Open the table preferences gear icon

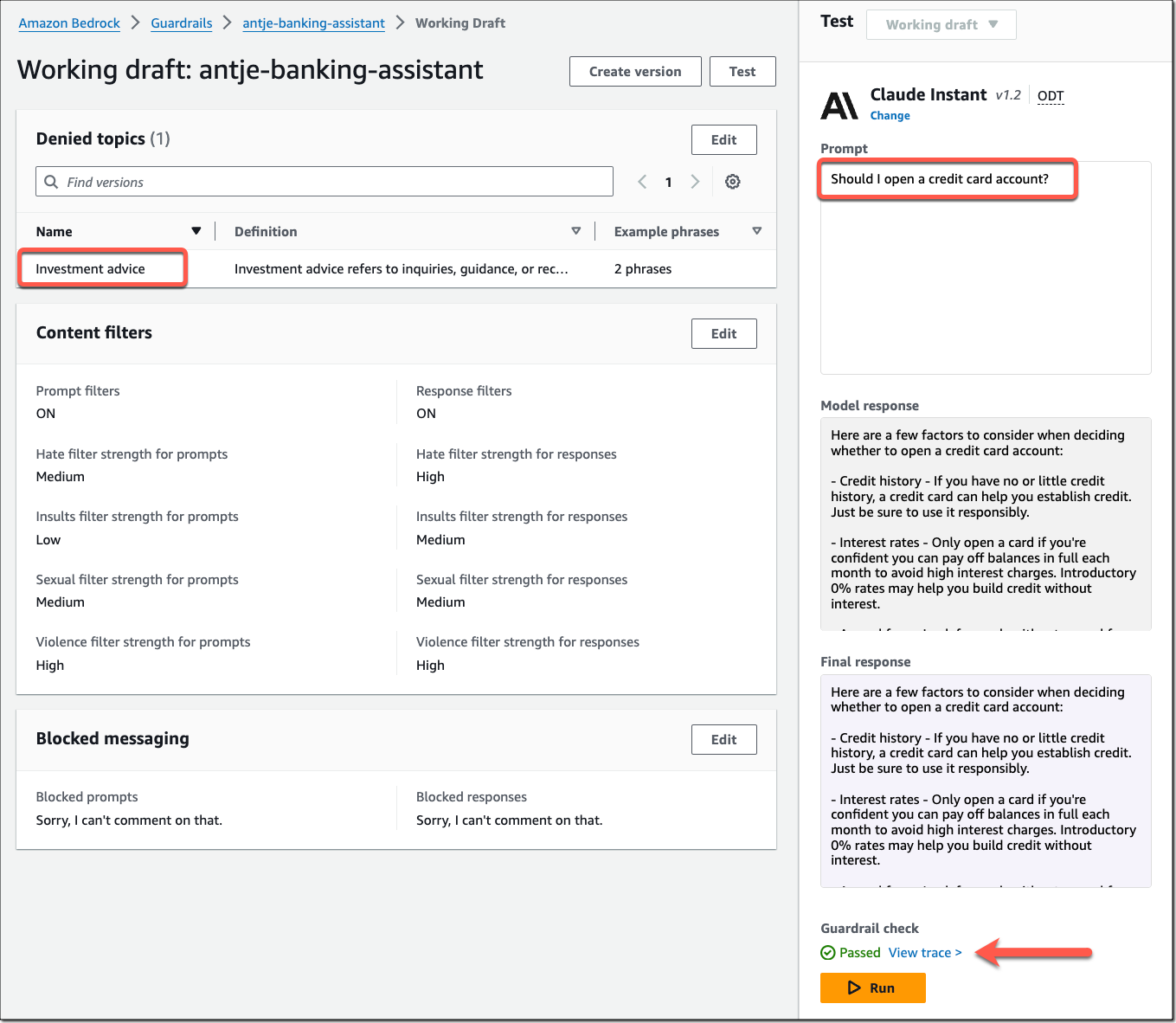point(732,182)
